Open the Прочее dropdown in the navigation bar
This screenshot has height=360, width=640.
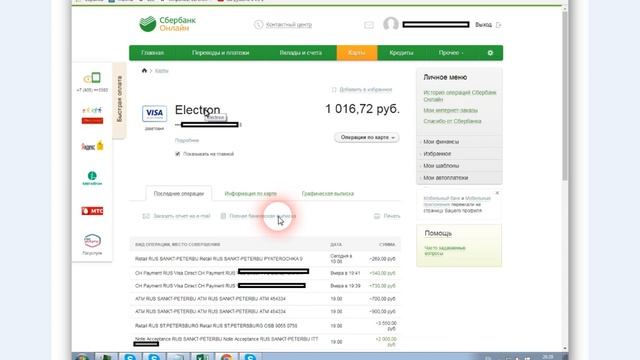(x=451, y=53)
